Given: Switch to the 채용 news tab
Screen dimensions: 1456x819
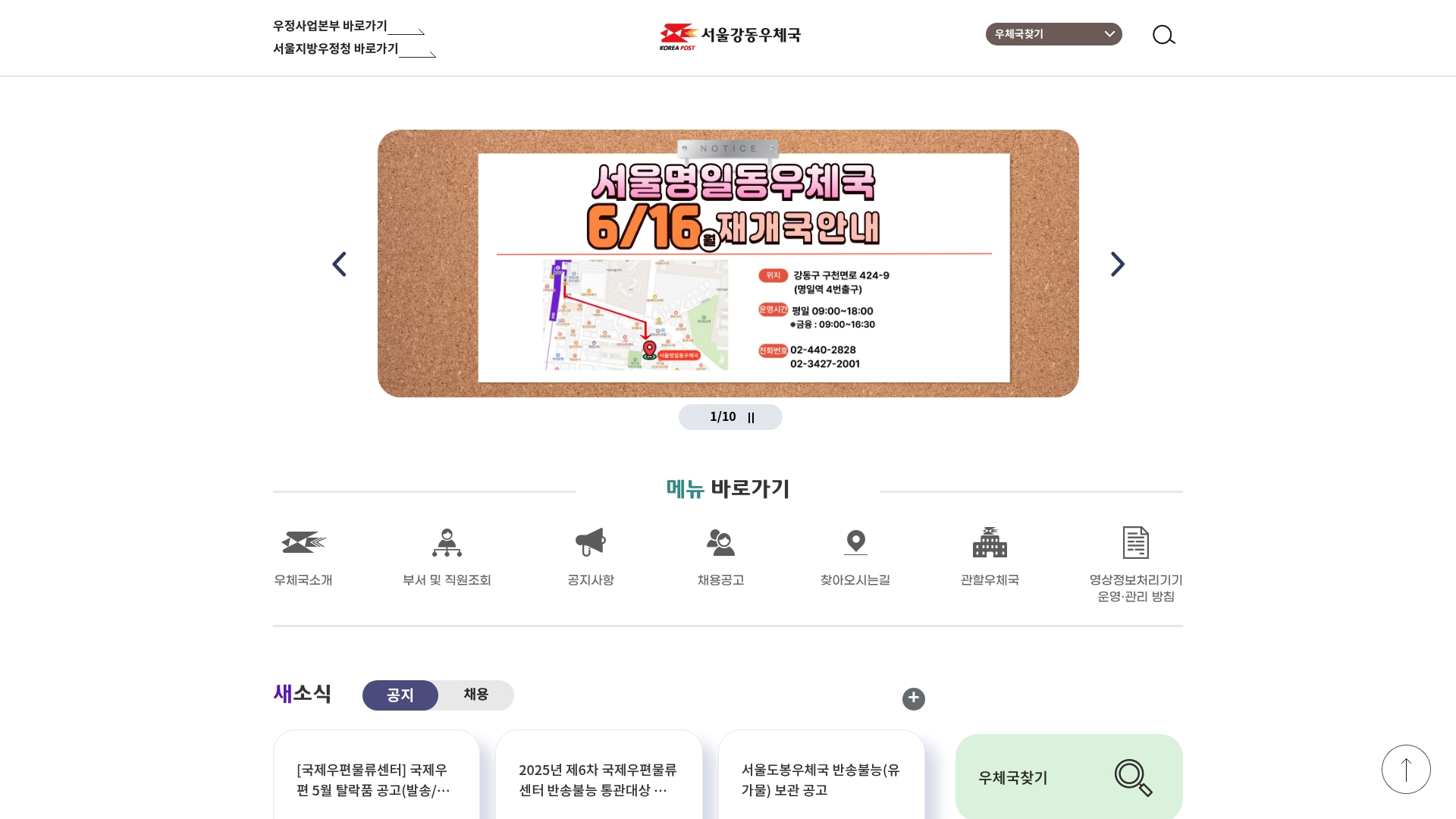Looking at the screenshot, I should (475, 695).
